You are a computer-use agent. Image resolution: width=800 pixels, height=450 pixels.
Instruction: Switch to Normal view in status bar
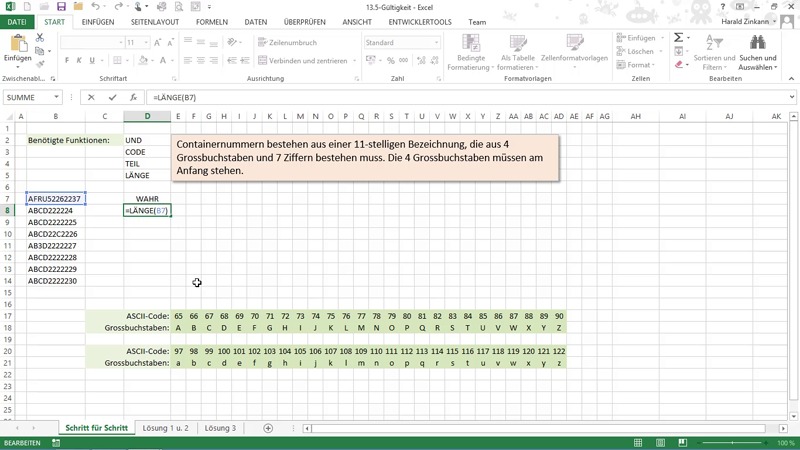[x=638, y=443]
